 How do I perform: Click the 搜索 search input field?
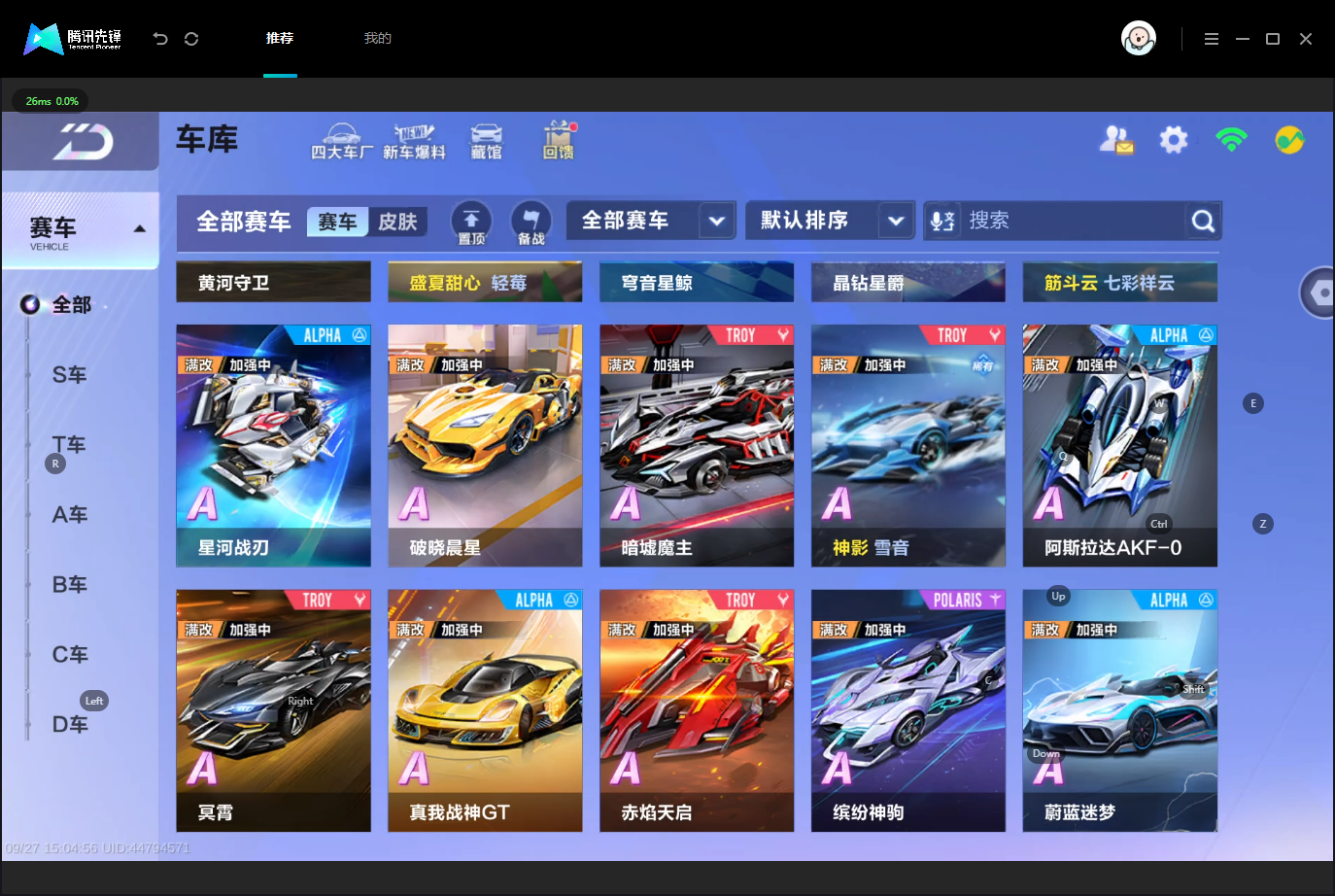[x=1074, y=221]
